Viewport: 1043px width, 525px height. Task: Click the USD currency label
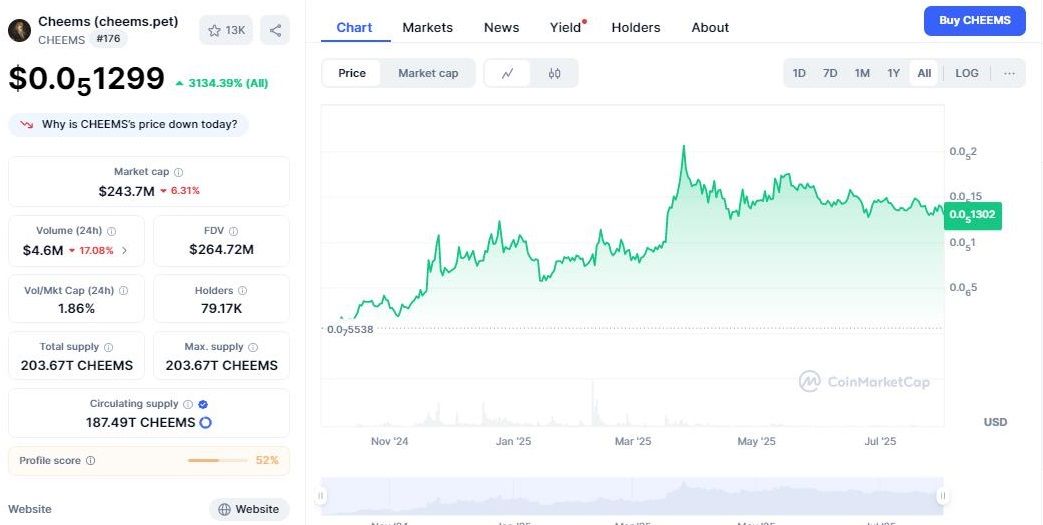coord(995,422)
